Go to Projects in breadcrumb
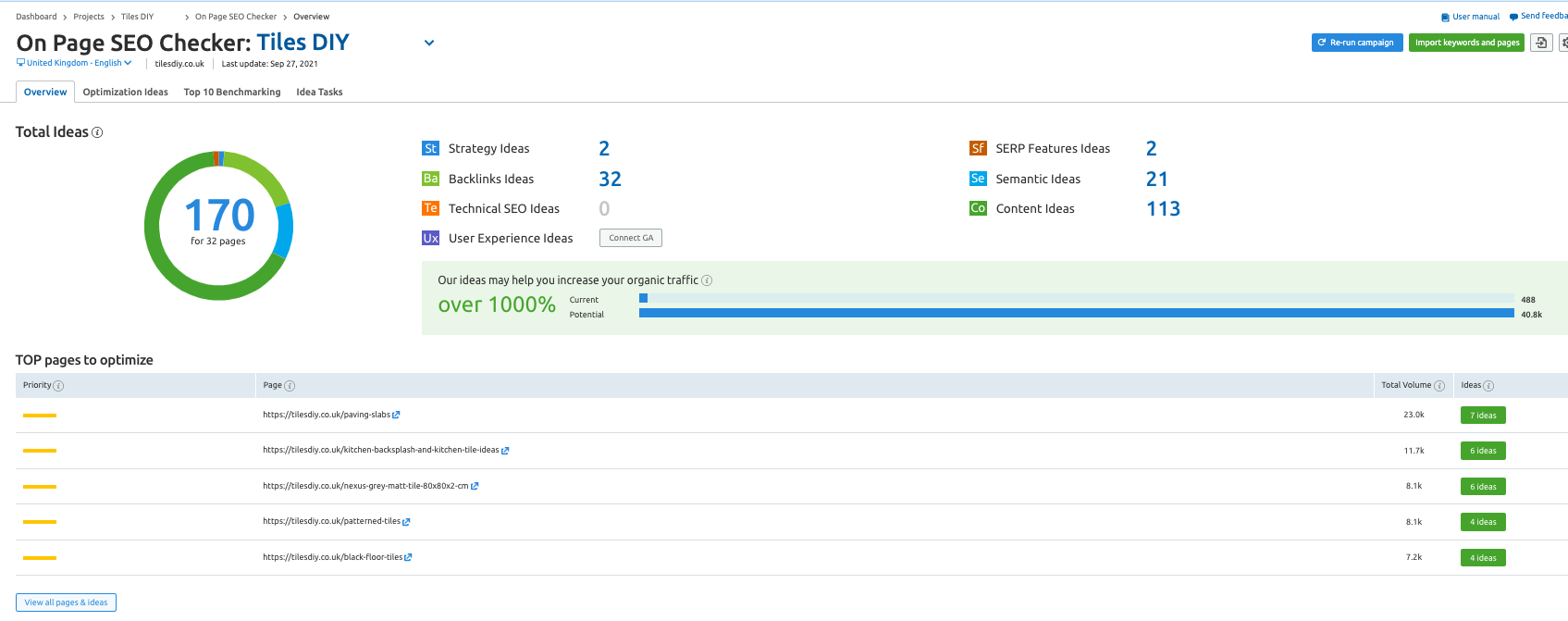1568x621 pixels. (89, 17)
